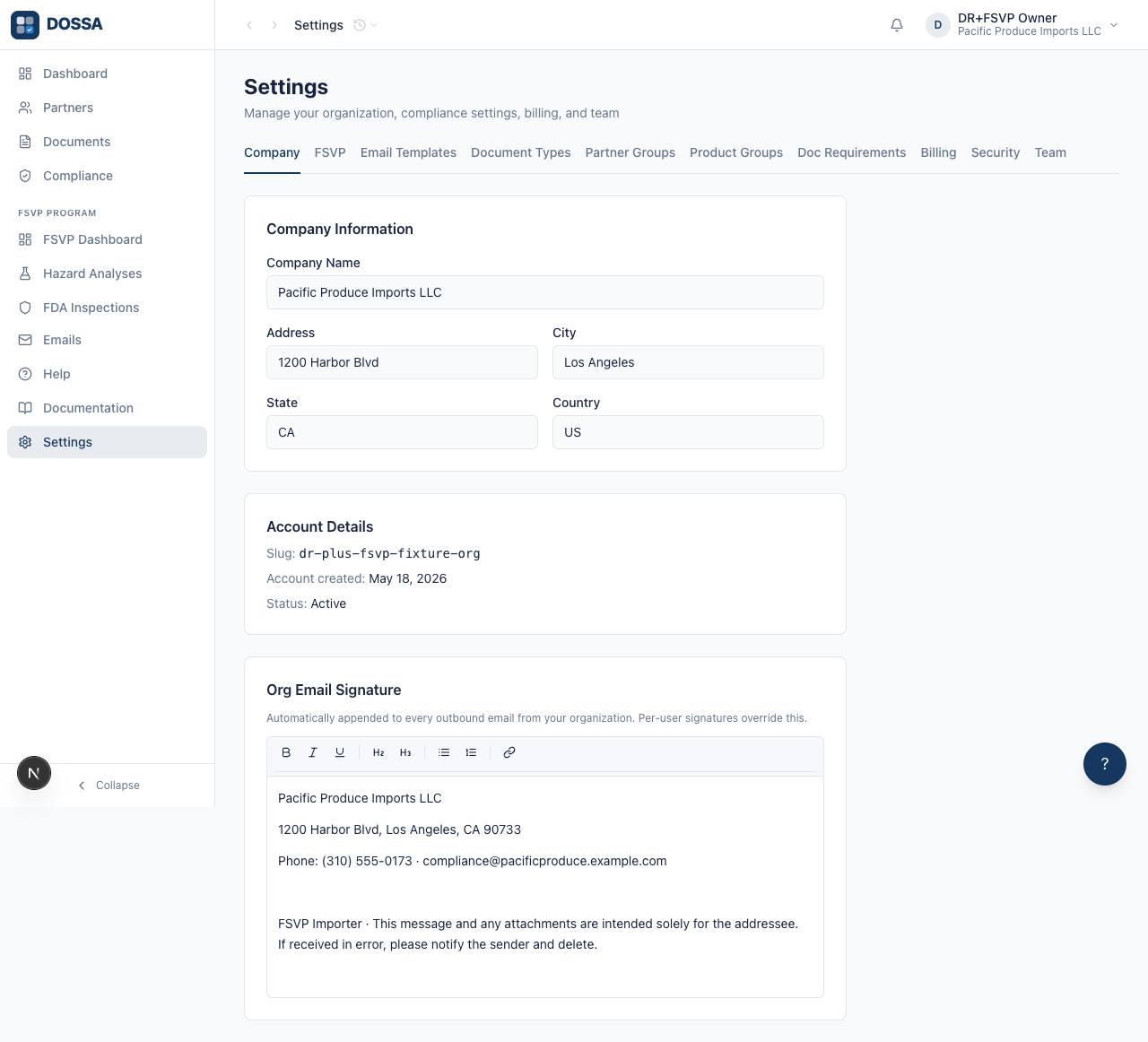
Task: Click the forward navigation arrow
Action: [274, 25]
